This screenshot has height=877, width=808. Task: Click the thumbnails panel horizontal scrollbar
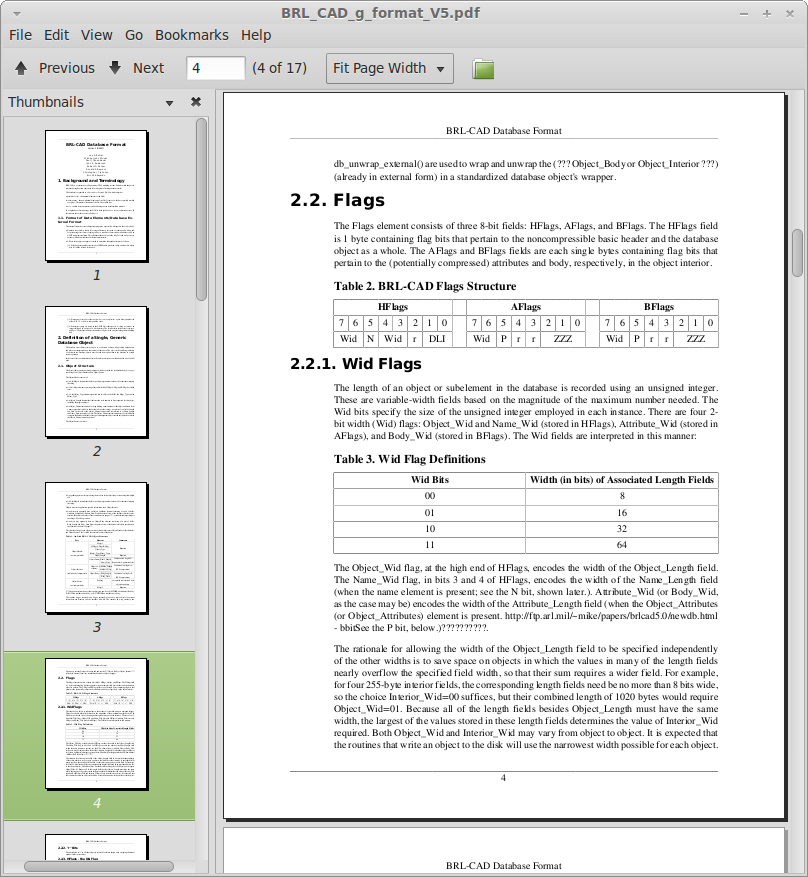(x=100, y=866)
